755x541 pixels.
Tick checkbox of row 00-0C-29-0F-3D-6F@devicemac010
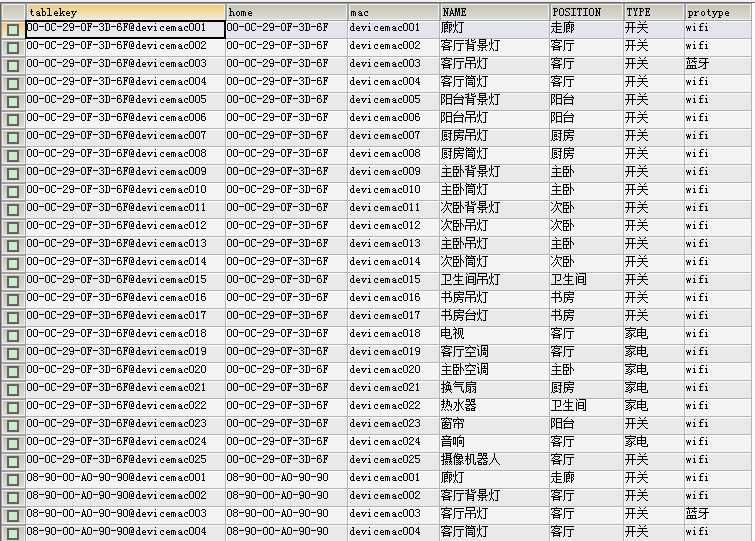coord(13,192)
